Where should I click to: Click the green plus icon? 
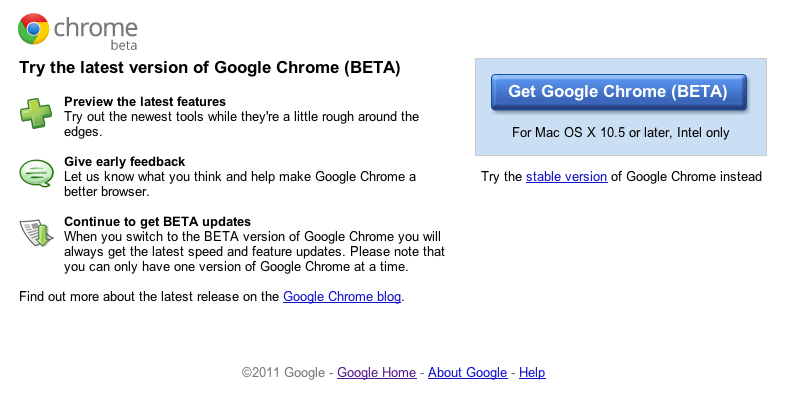[36, 113]
